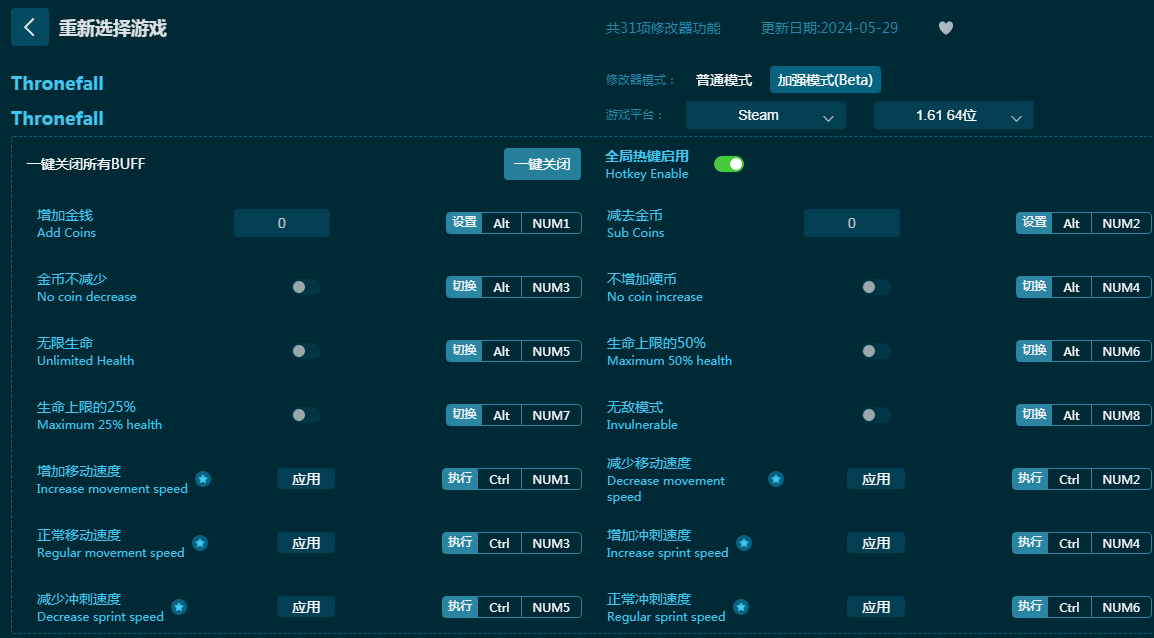This screenshot has width=1154, height=638.
Task: Click the 无敌模式 label text
Action: click(635, 407)
